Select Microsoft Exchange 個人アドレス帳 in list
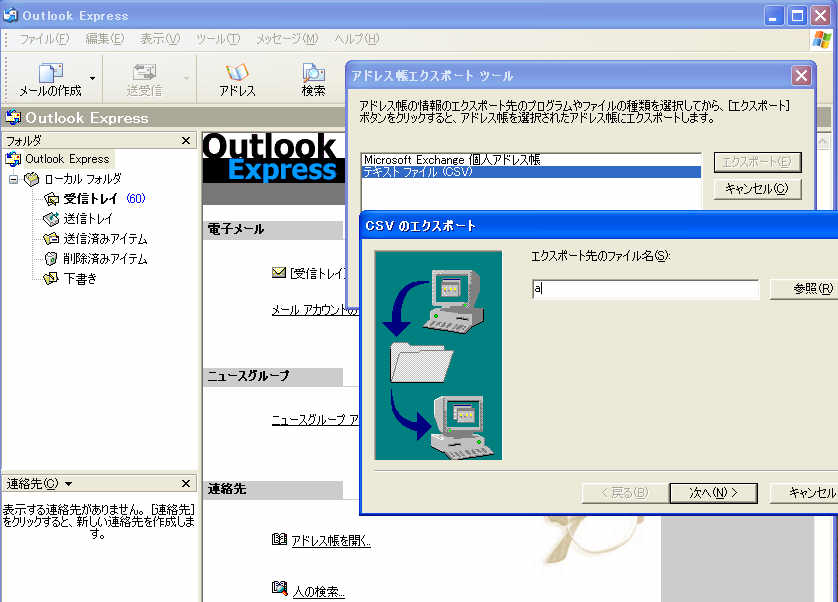838x602 pixels. [x=531, y=160]
